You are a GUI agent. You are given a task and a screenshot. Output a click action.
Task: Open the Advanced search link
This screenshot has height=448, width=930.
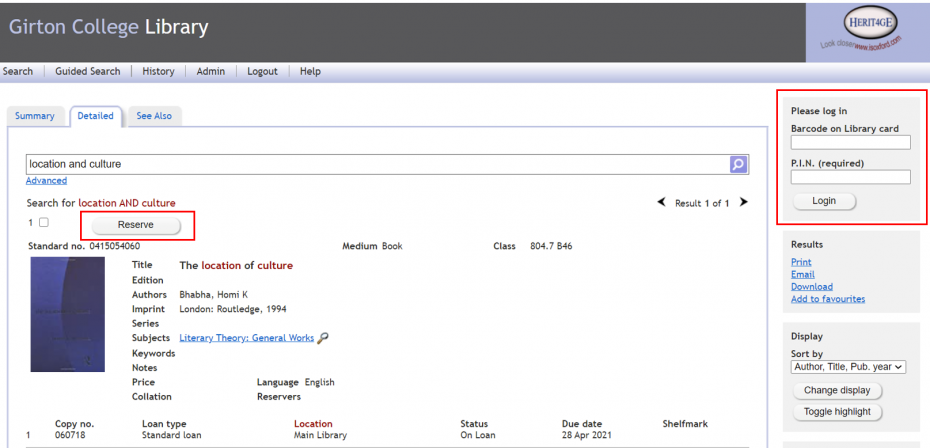coord(46,181)
